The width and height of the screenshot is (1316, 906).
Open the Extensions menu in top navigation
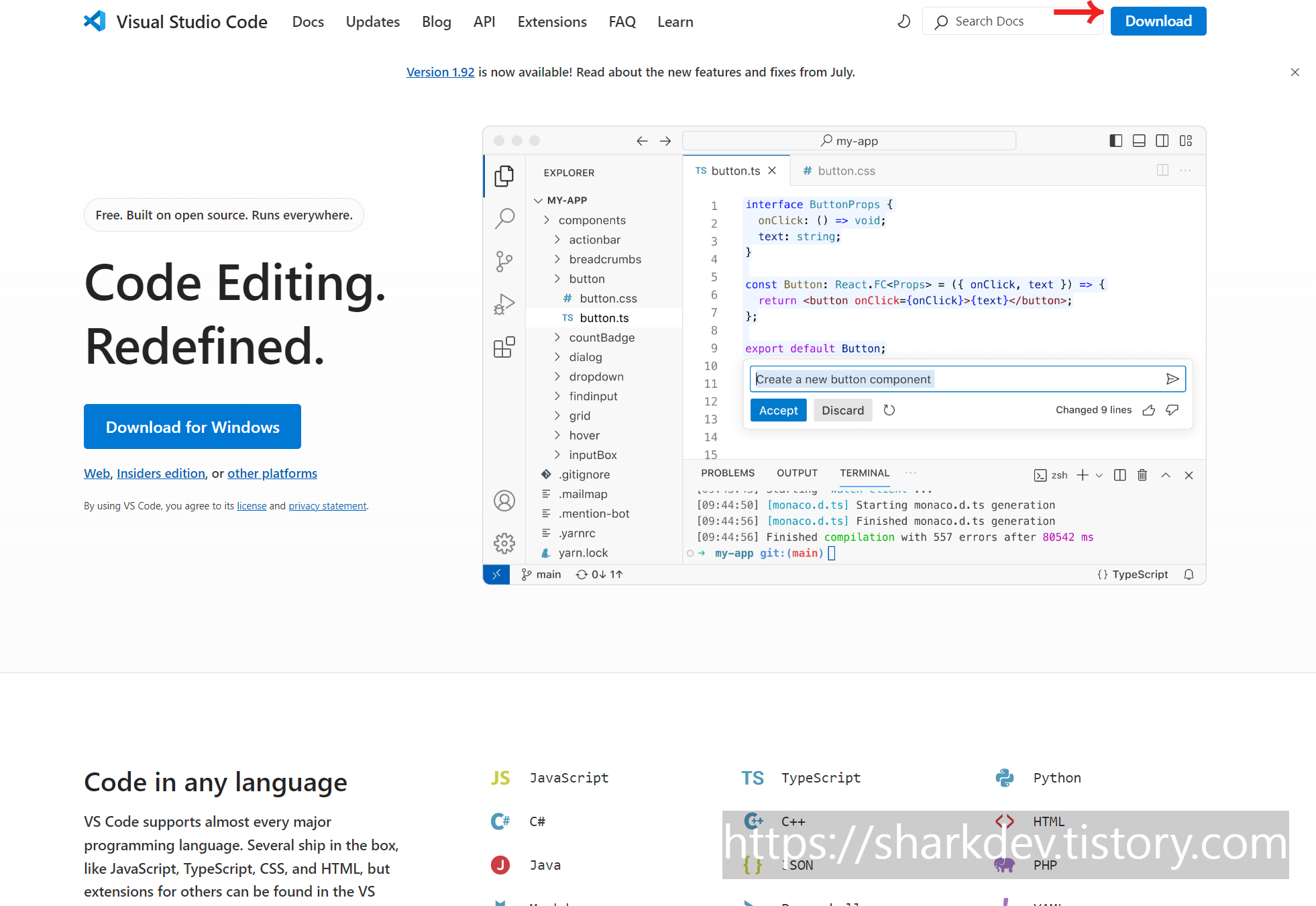(551, 21)
